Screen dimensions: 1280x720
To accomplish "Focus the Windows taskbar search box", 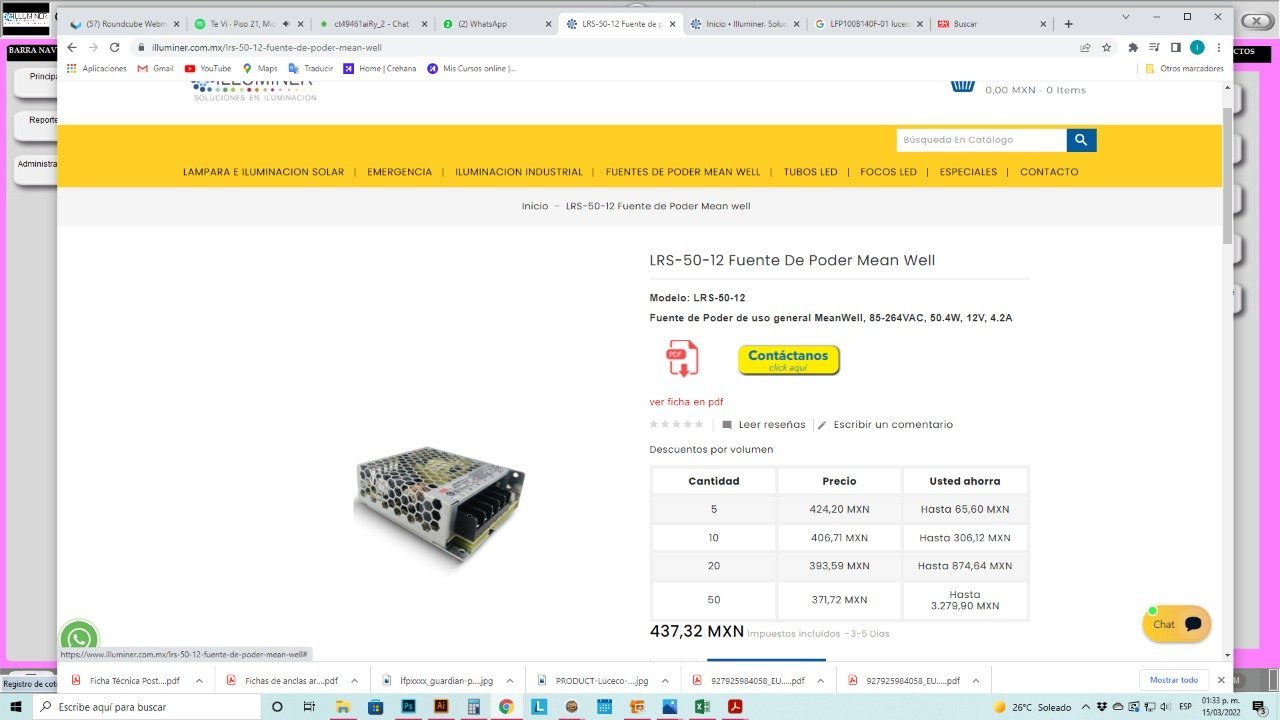I will (x=148, y=707).
